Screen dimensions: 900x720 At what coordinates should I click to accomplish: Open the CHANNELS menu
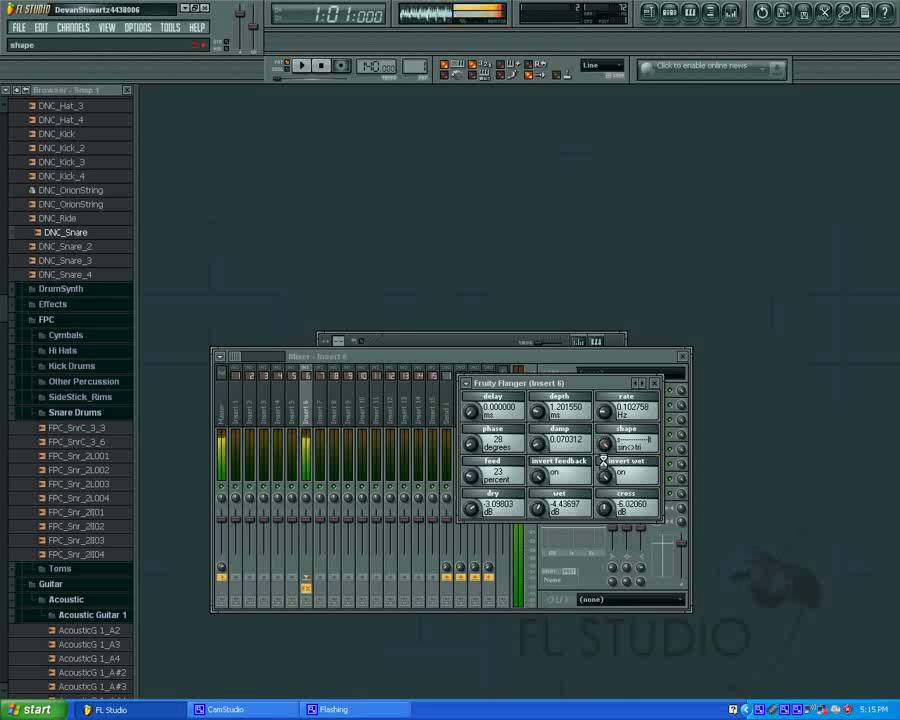pos(73,28)
